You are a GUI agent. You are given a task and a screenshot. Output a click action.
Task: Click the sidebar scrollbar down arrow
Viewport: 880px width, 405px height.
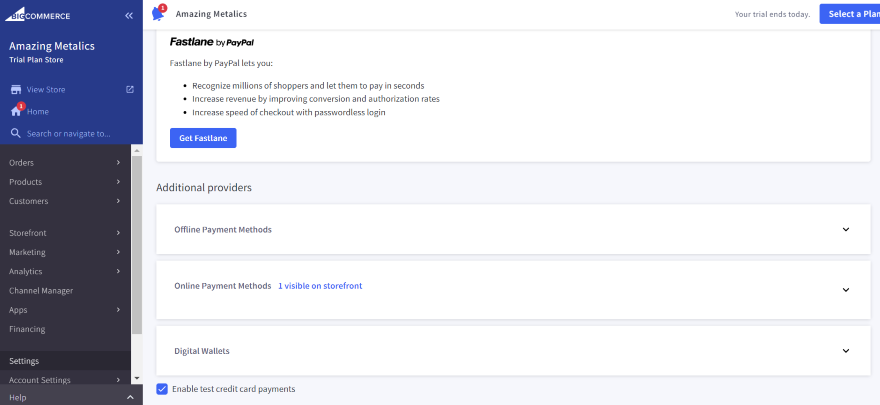136,379
